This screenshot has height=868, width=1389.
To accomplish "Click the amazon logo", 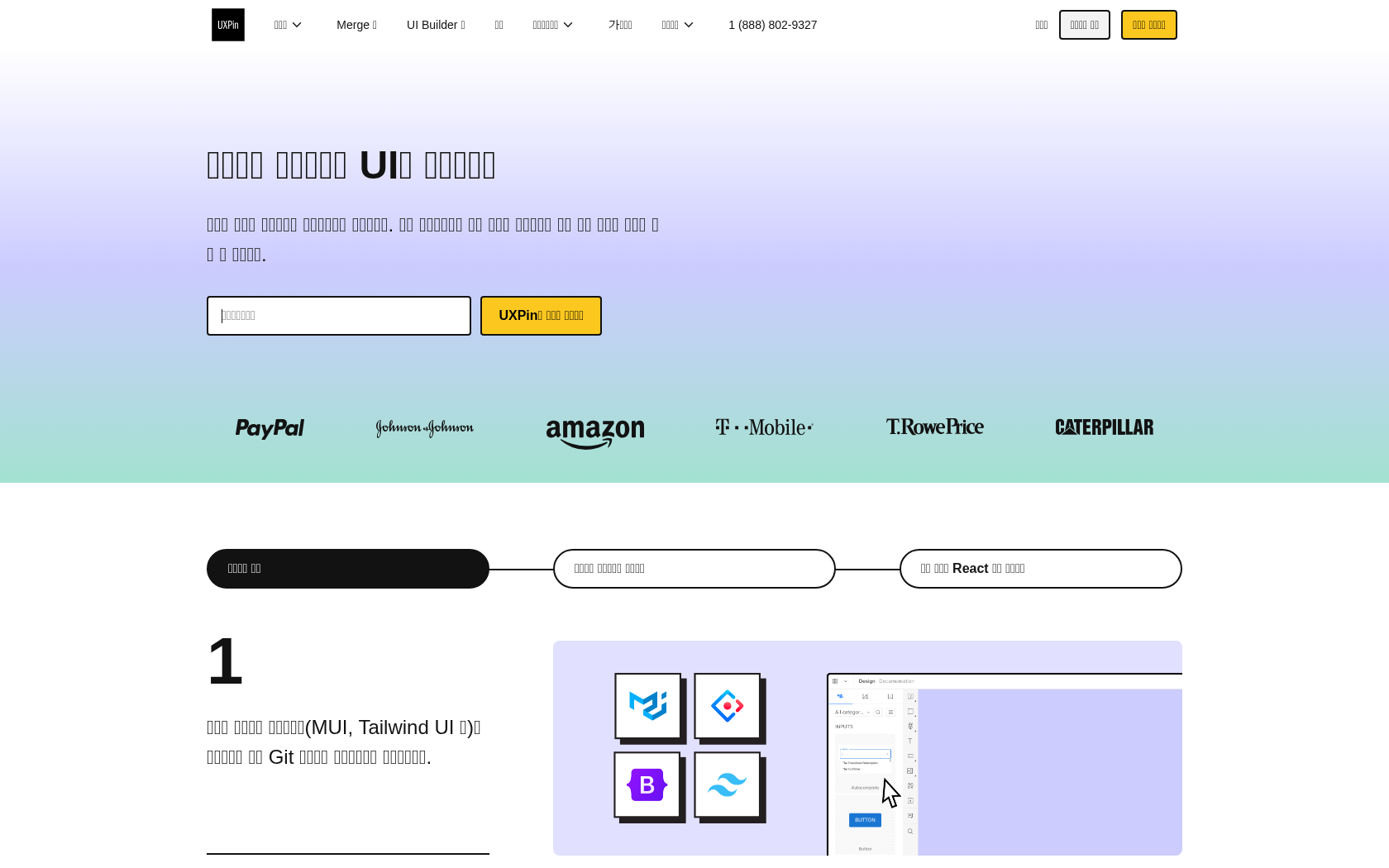I will (x=595, y=434).
